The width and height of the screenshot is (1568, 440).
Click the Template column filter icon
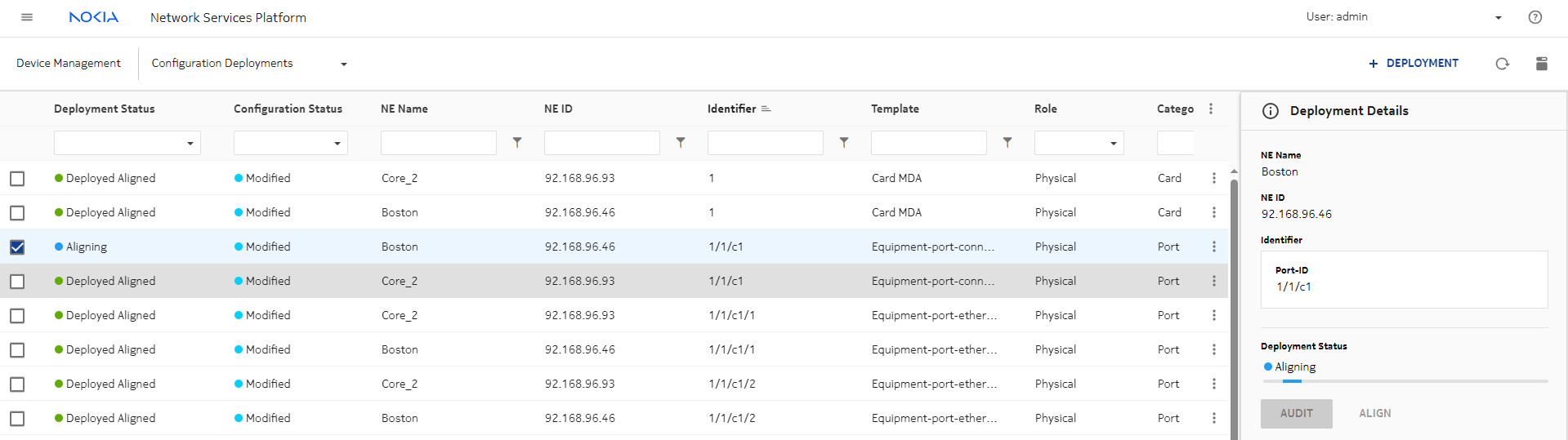coord(1007,142)
